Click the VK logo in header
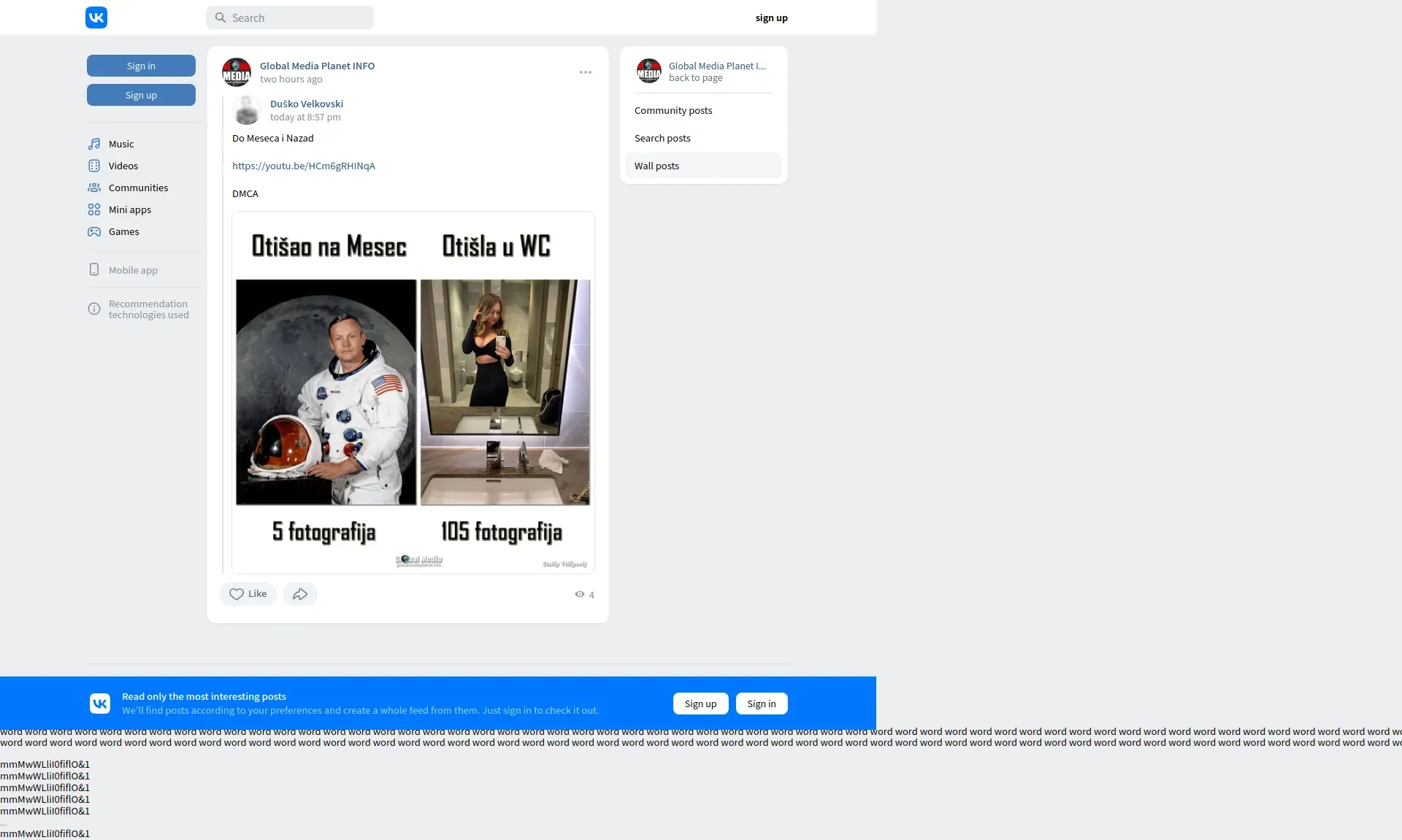Image resolution: width=1402 pixels, height=840 pixels. point(96,18)
